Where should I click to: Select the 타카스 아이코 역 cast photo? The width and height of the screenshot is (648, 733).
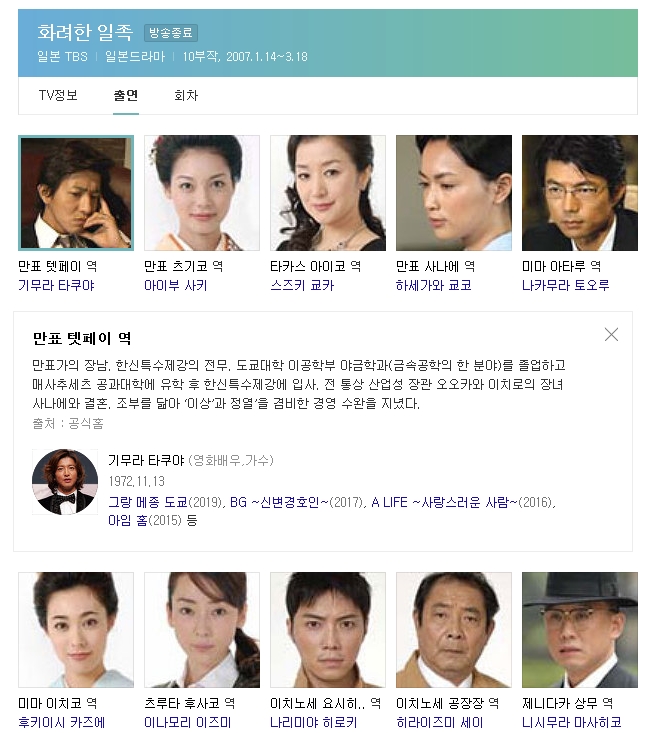coord(328,193)
